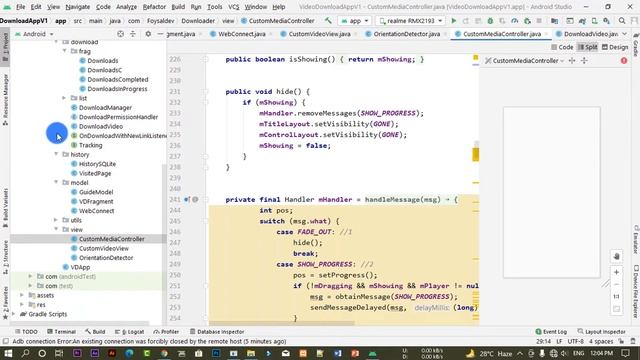Collapse the model folder

tap(56, 182)
